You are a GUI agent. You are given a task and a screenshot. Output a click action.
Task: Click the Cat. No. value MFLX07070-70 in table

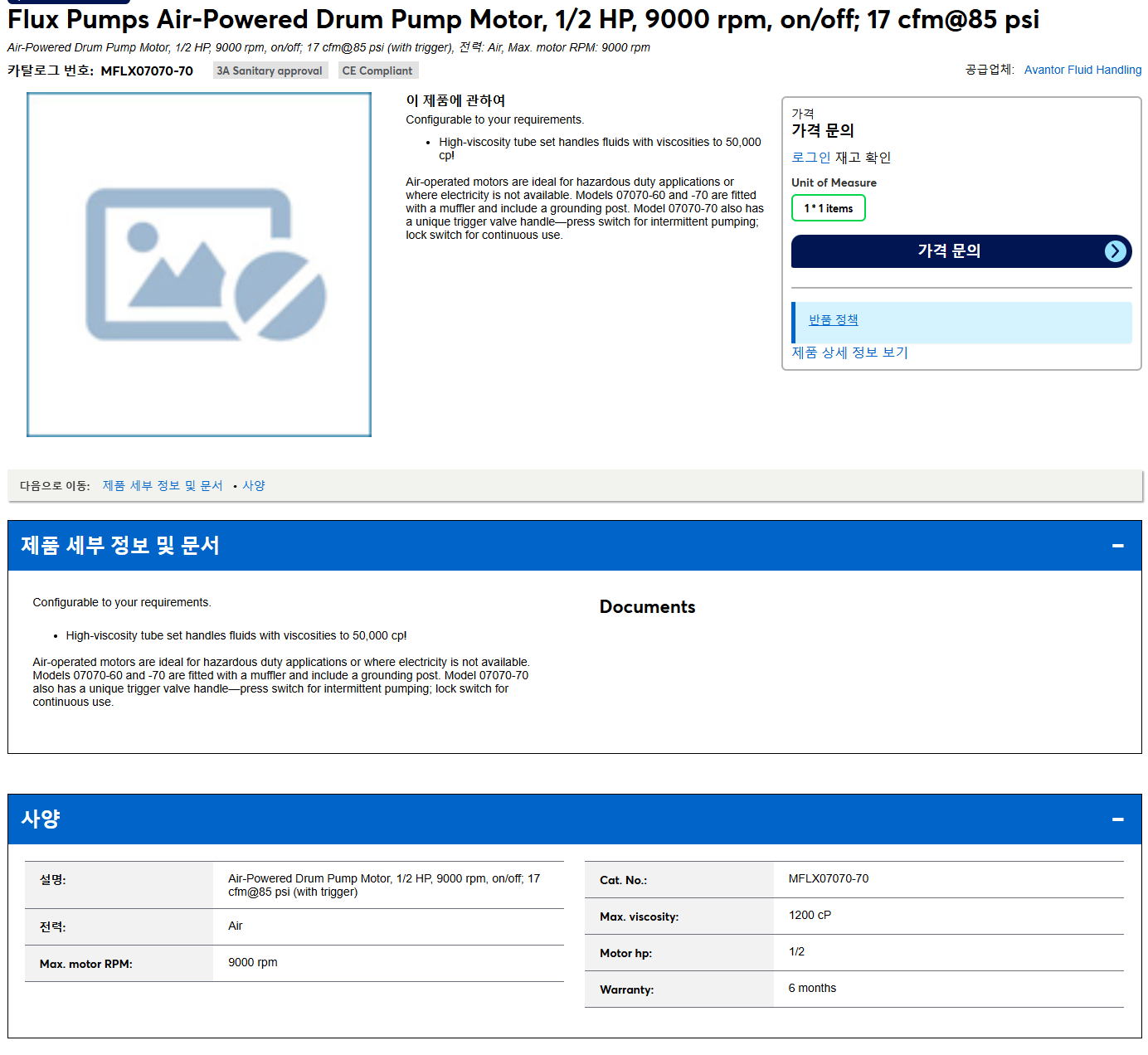click(829, 878)
